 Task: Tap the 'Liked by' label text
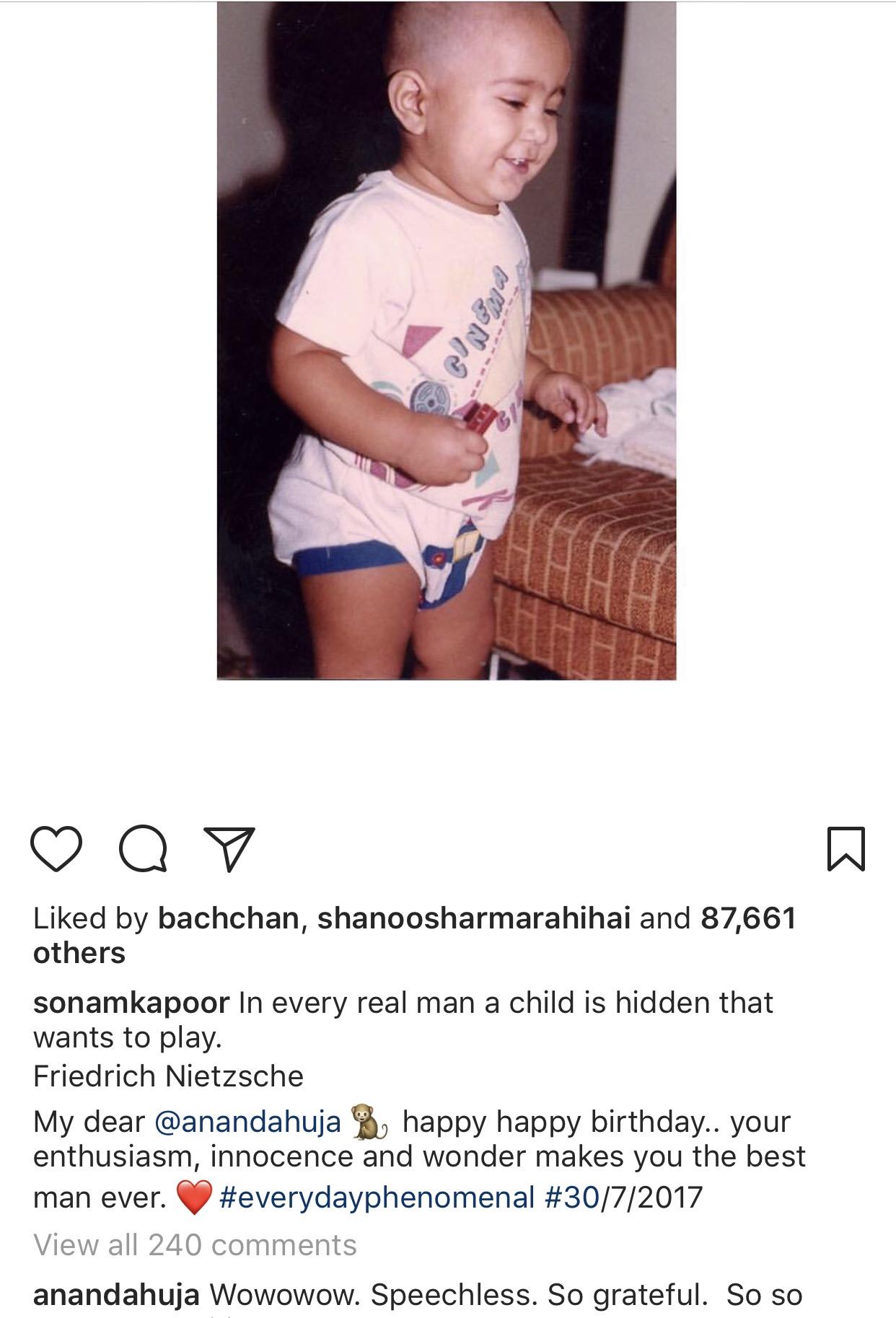[90, 918]
